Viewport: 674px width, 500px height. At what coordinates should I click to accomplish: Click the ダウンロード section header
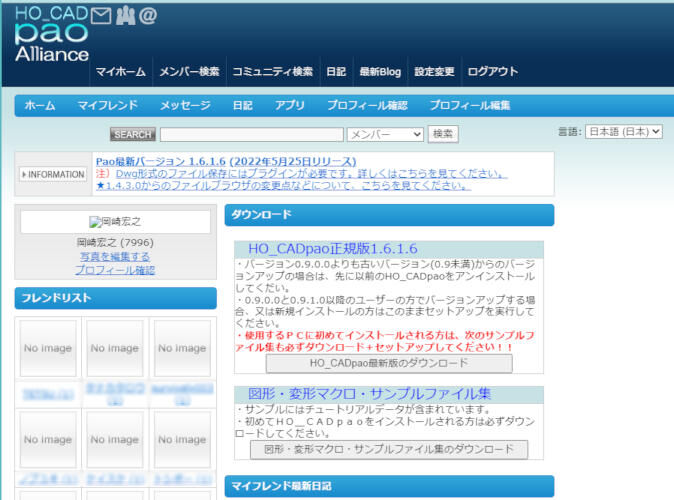[x=389, y=215]
